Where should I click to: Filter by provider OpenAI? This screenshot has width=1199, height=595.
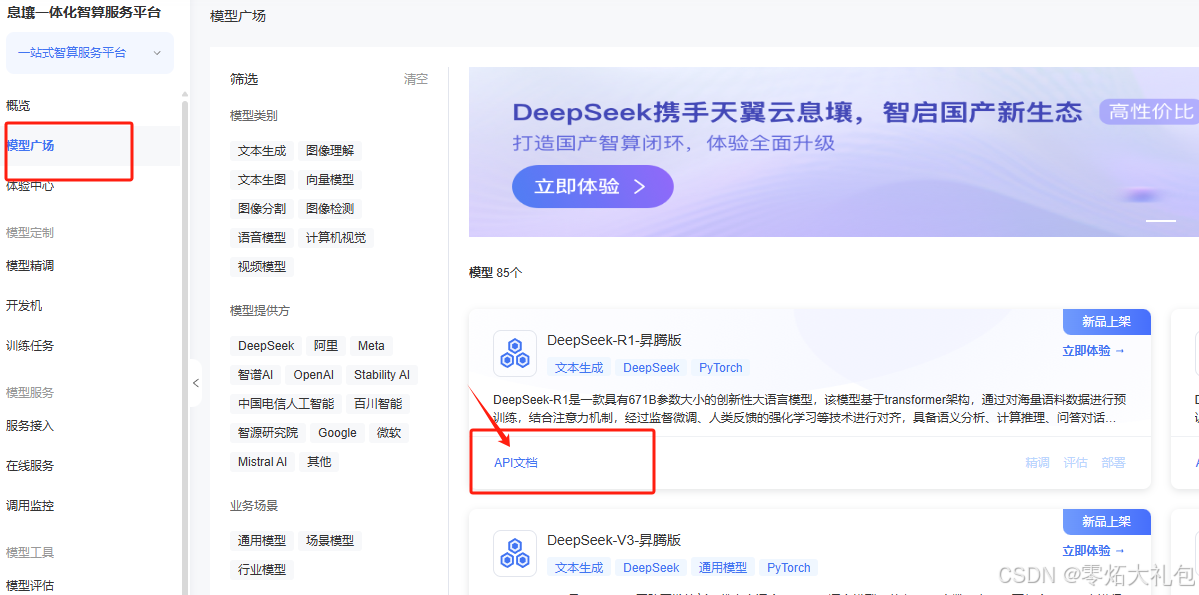[314, 375]
